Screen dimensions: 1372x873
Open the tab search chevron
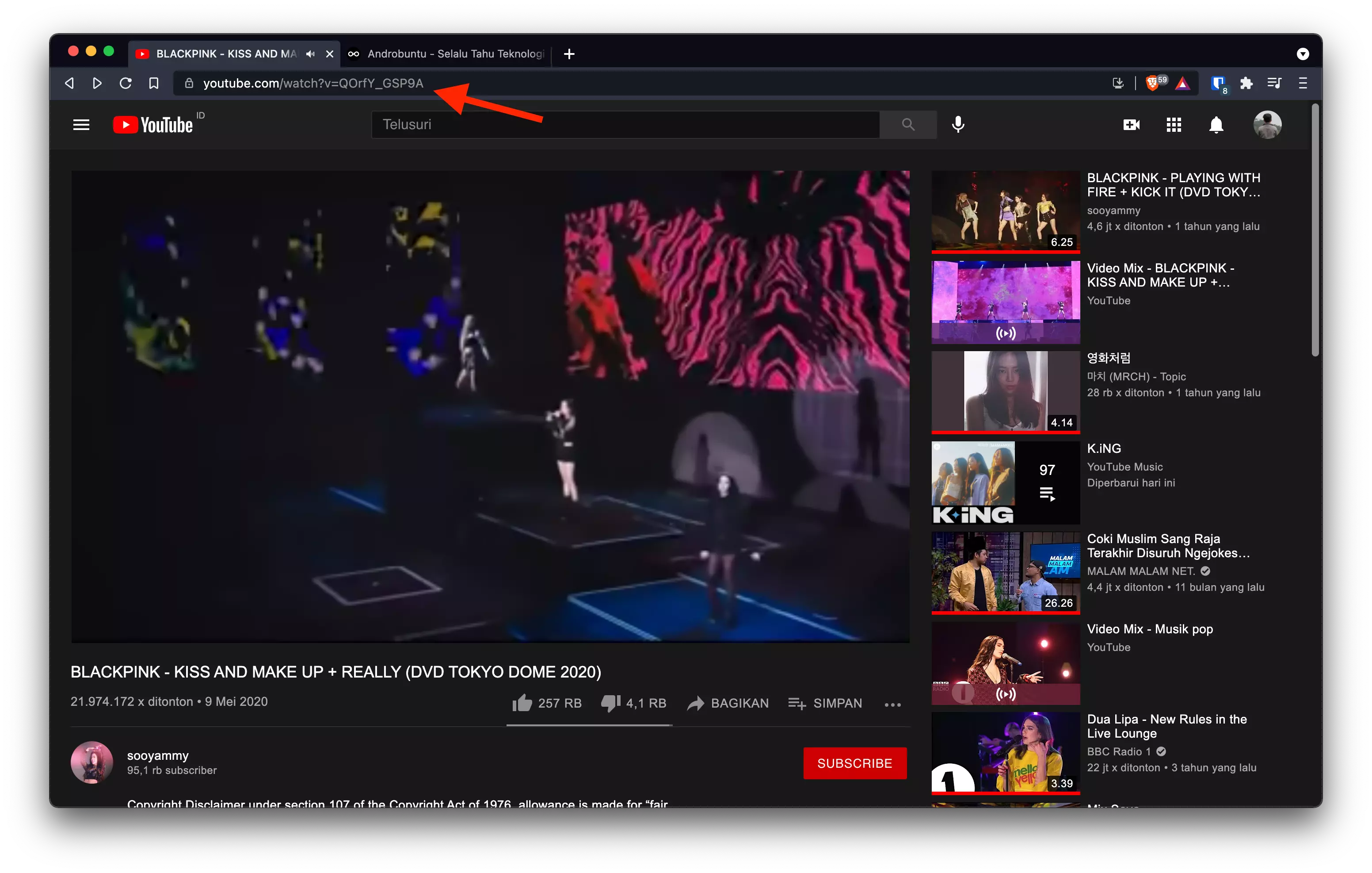point(1303,54)
